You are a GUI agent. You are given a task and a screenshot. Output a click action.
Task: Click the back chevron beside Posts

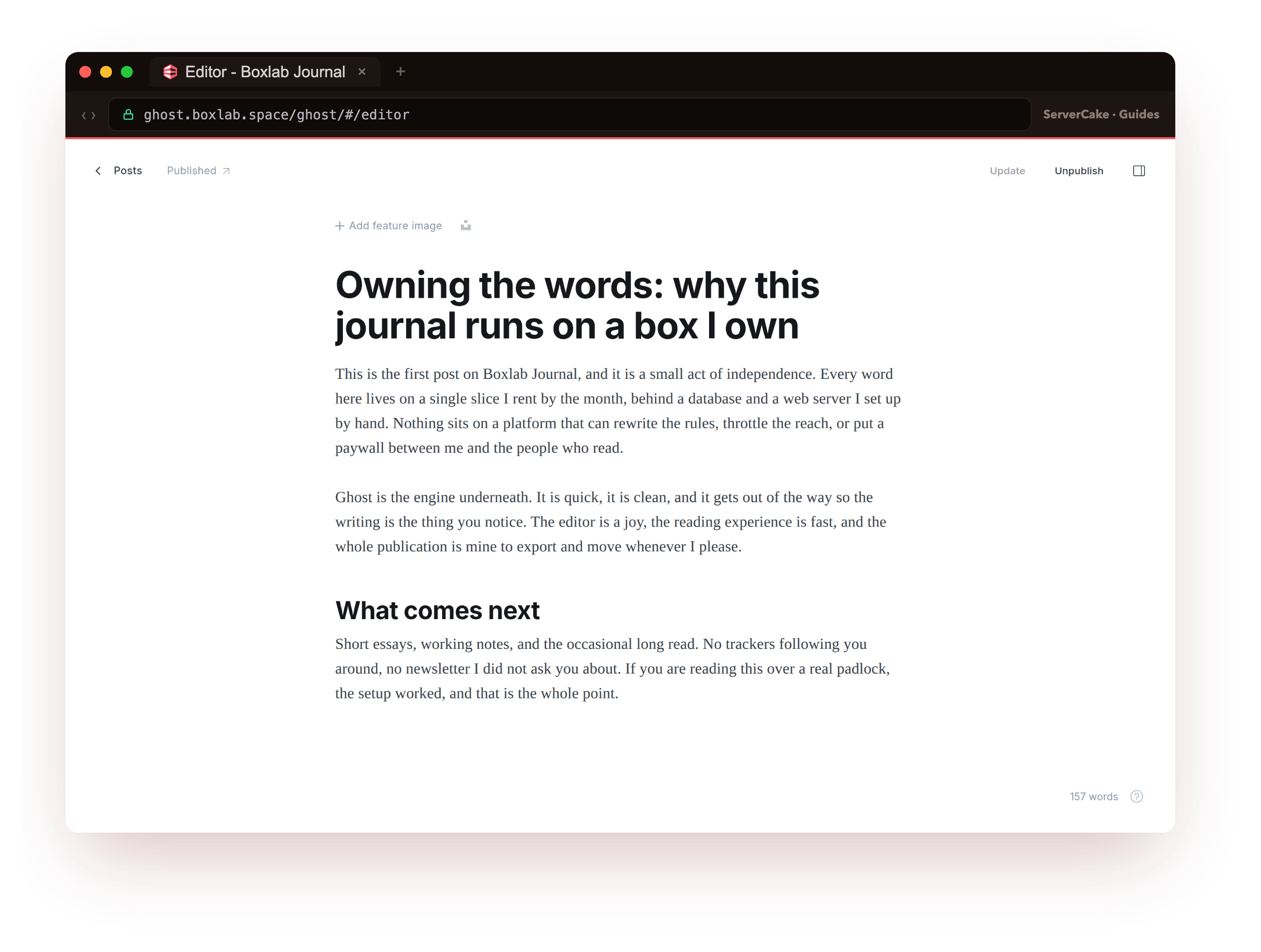tap(98, 171)
